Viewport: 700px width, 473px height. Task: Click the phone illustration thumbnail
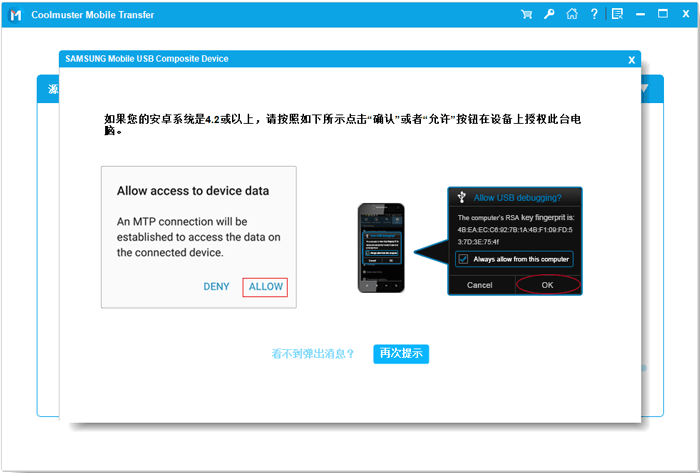coord(381,248)
